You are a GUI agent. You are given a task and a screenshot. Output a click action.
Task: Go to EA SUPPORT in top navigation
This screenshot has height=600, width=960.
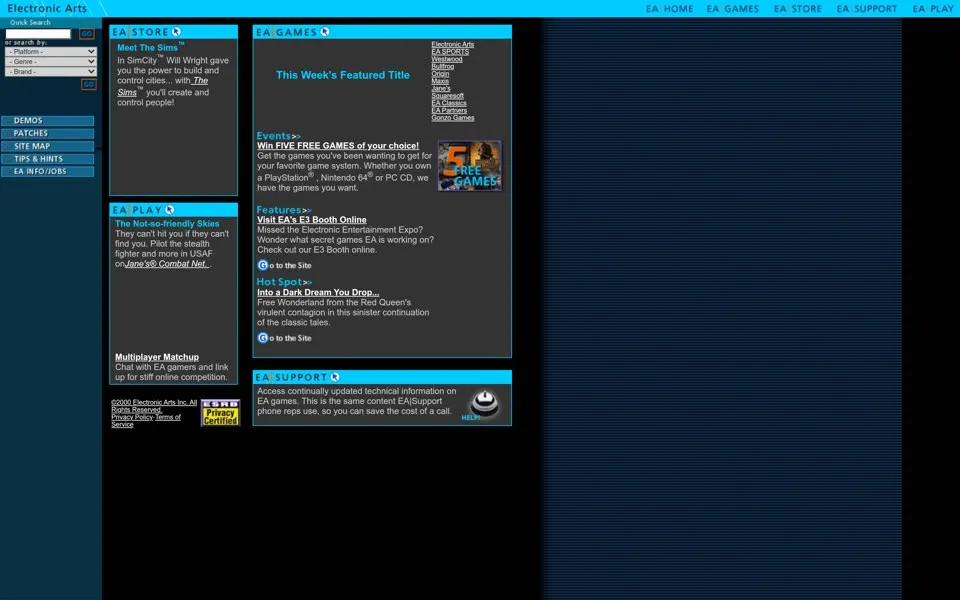click(866, 9)
